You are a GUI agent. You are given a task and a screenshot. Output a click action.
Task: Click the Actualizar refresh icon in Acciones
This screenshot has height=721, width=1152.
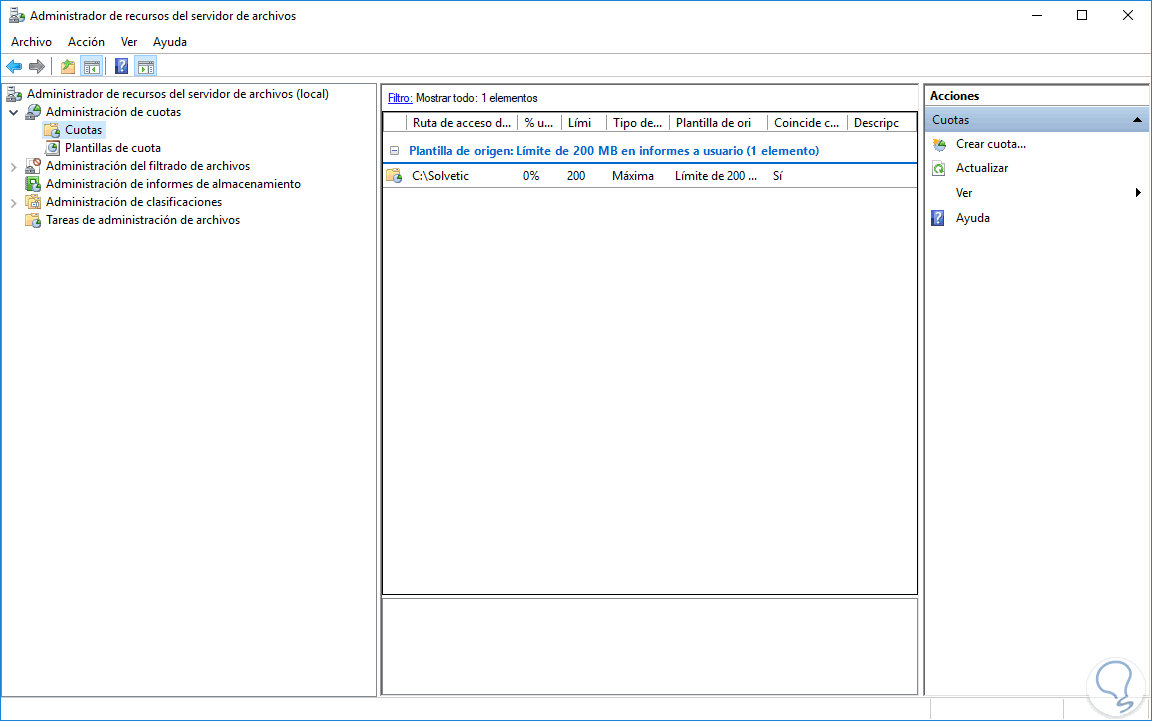tap(939, 168)
